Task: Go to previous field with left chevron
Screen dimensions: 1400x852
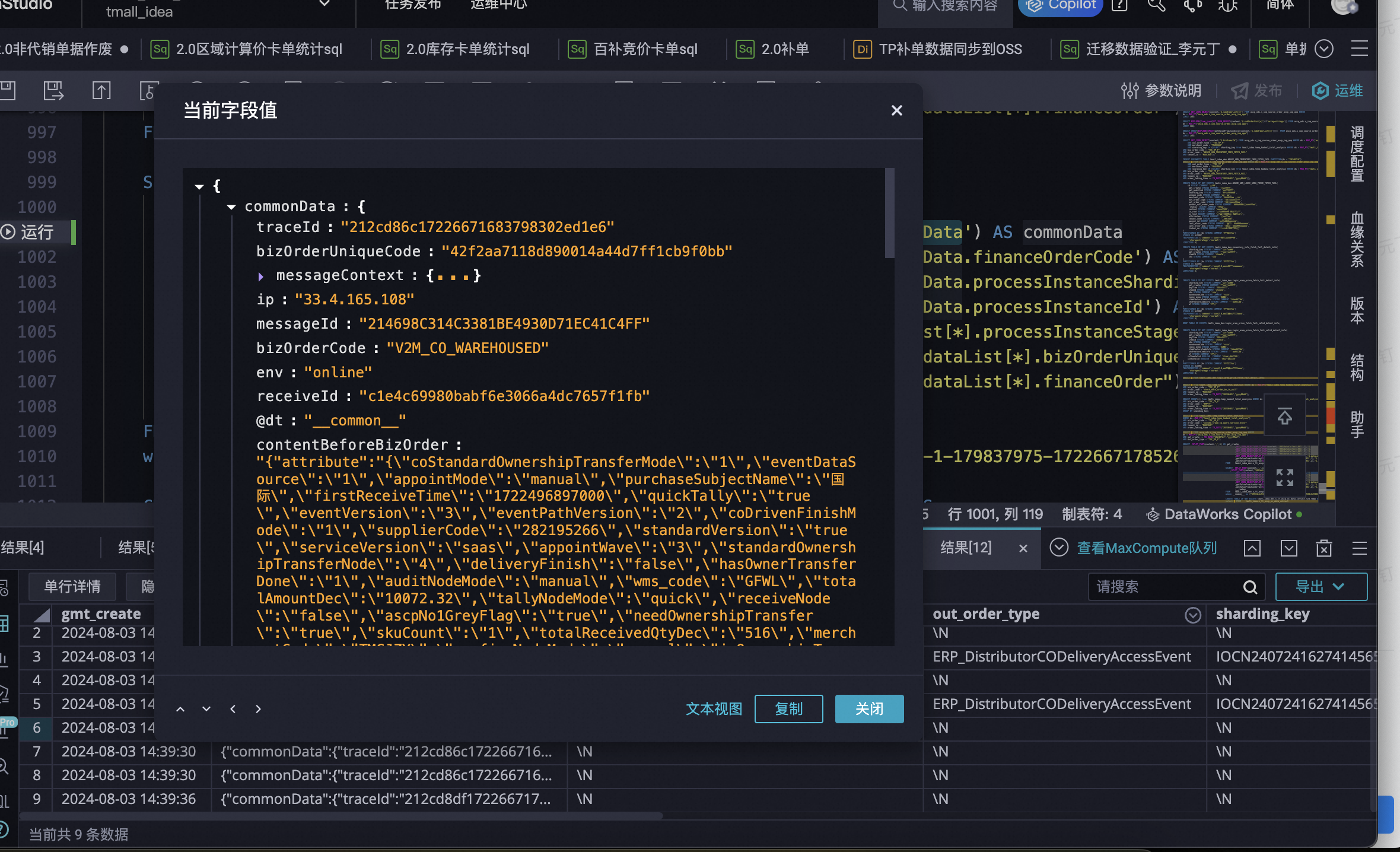Action: (233, 709)
